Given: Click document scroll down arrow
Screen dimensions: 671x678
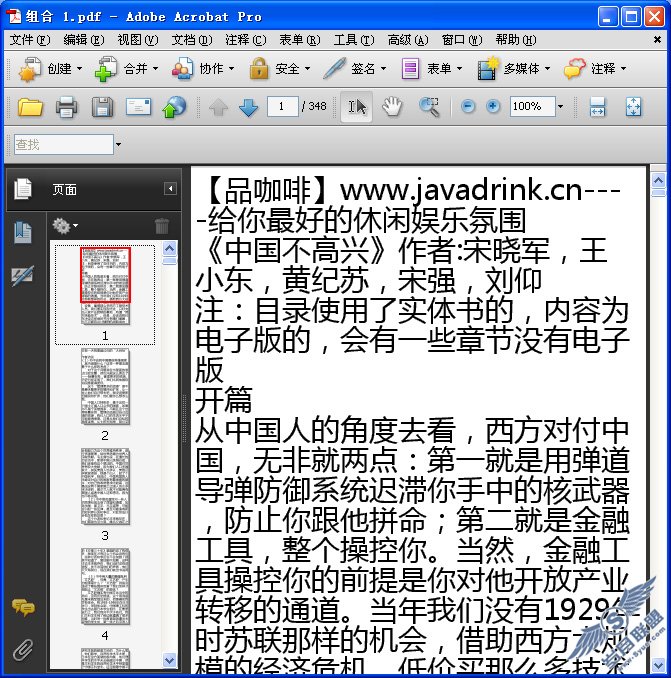Looking at the screenshot, I should (x=658, y=665).
